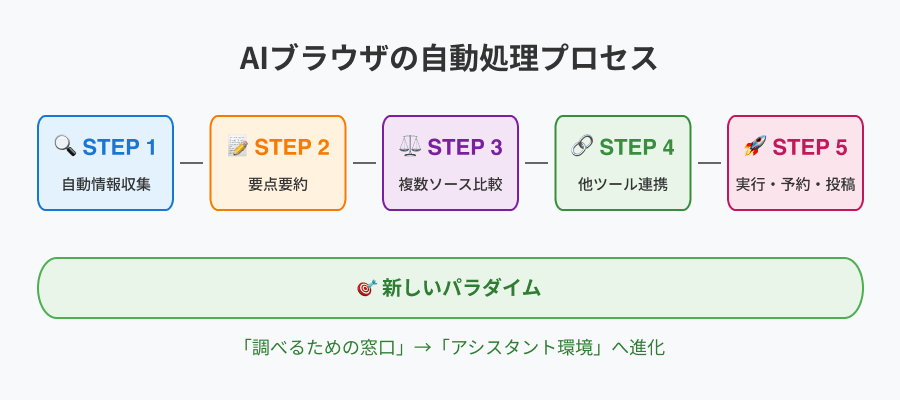Select the purple STEP 3 box
The width and height of the screenshot is (900, 400).
(x=451, y=163)
